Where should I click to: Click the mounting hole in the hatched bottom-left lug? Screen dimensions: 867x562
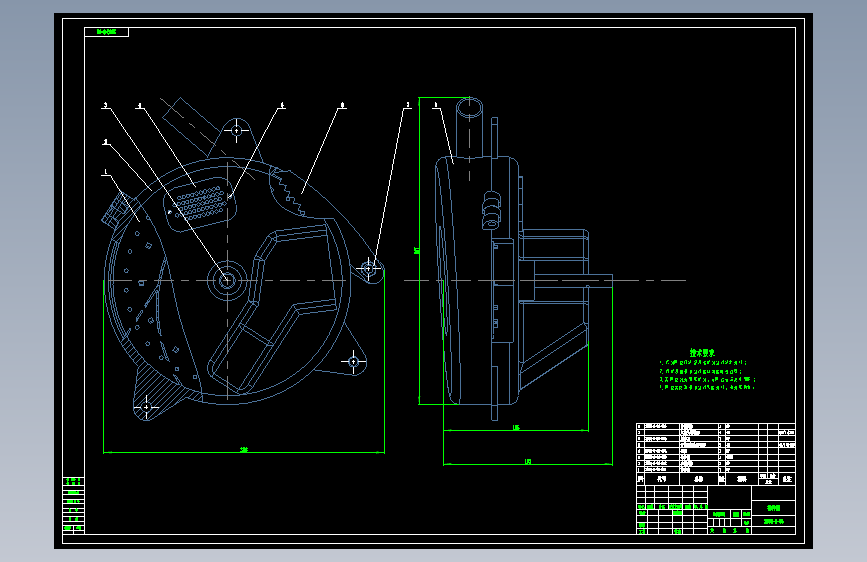point(147,408)
